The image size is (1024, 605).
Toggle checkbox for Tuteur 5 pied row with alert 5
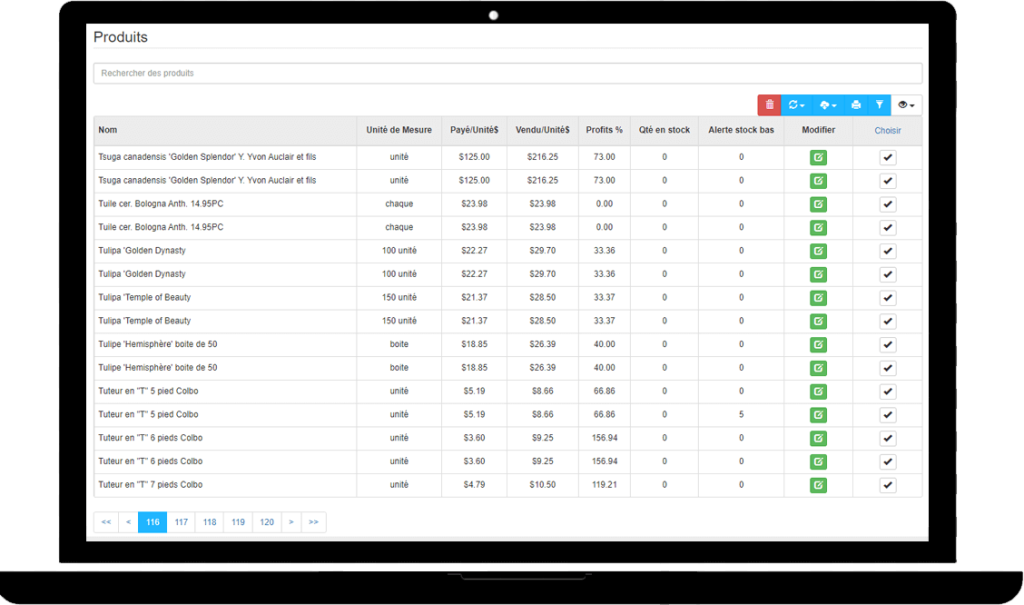[888, 414]
